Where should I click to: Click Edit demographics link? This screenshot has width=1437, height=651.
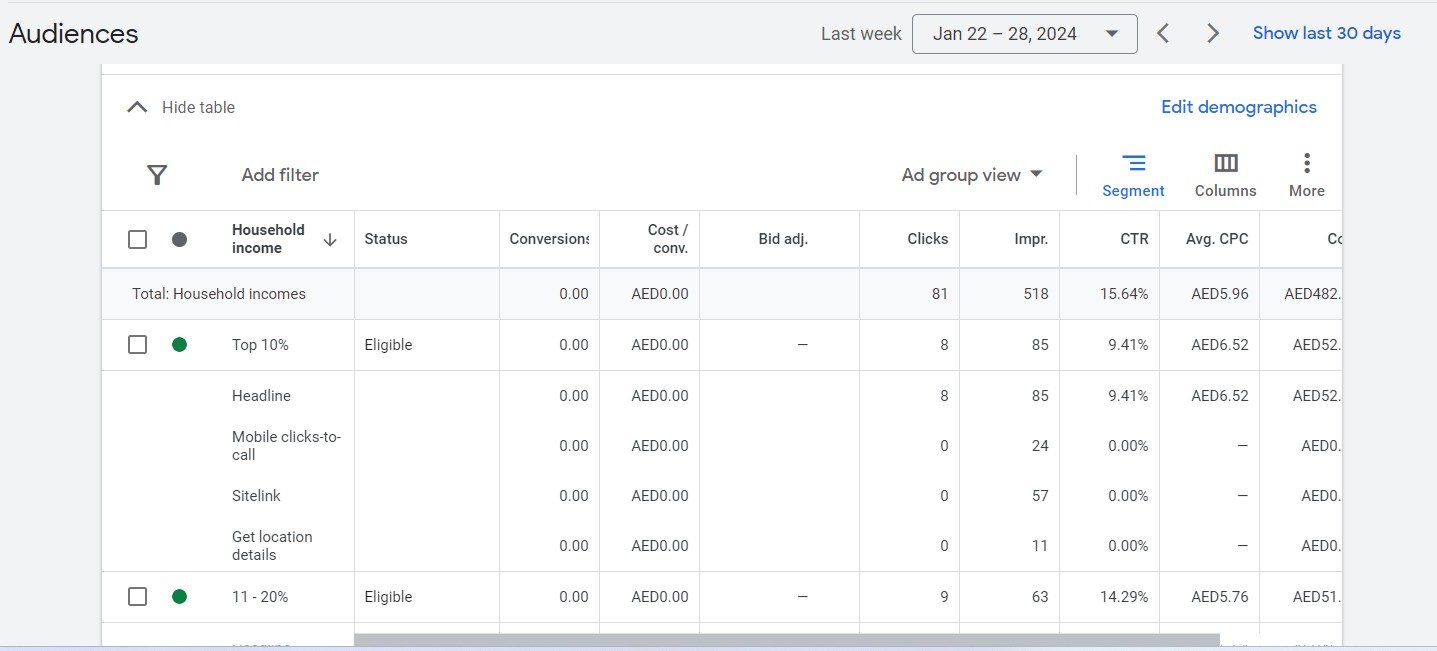click(1238, 107)
